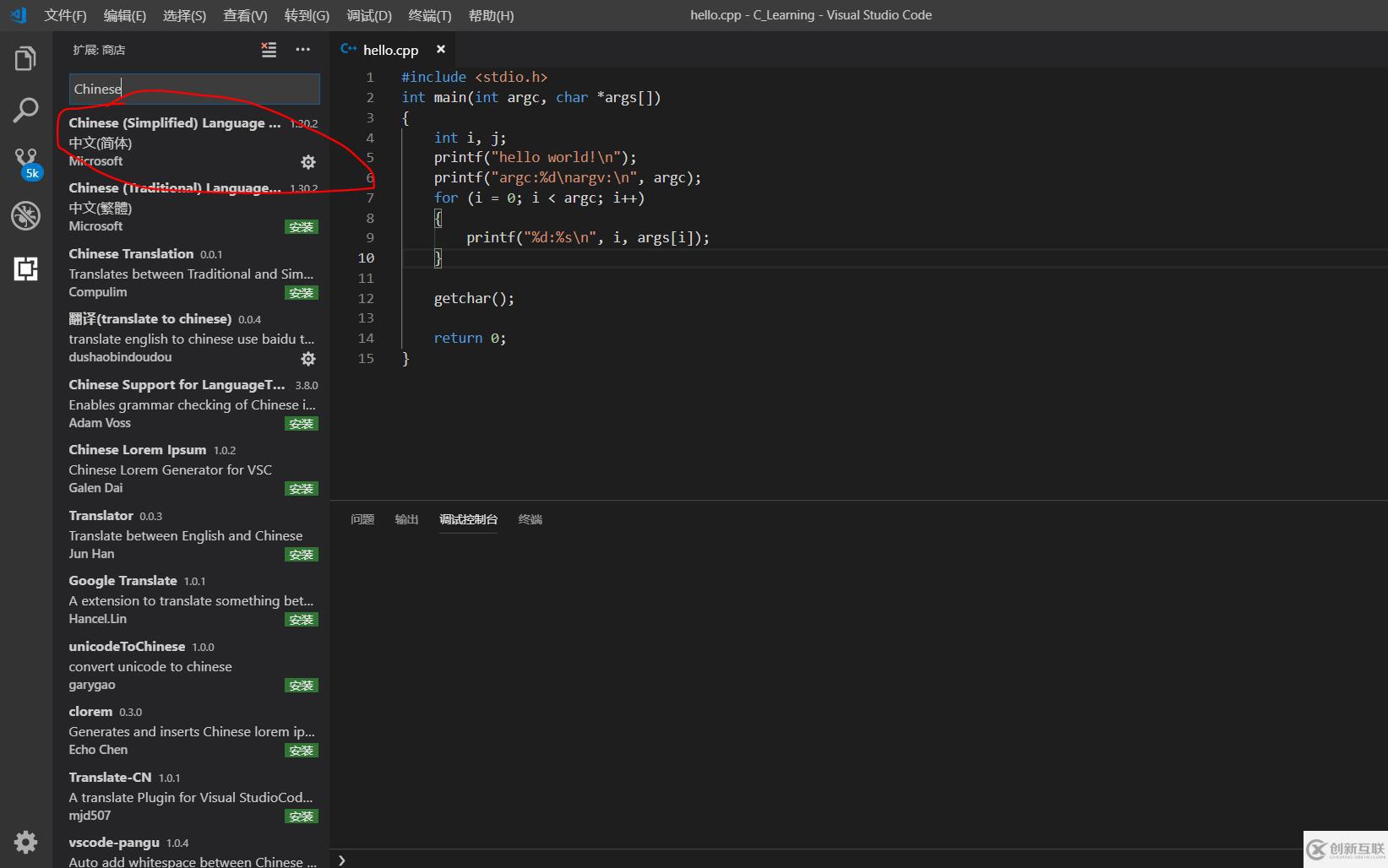Select the clorem 0.3.0 entry

(191, 730)
